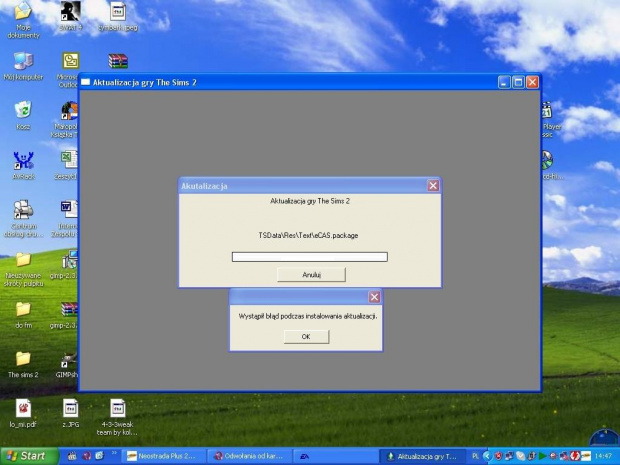The height and width of the screenshot is (465, 620).
Task: Select the do fm folder icon
Action: coord(23,315)
